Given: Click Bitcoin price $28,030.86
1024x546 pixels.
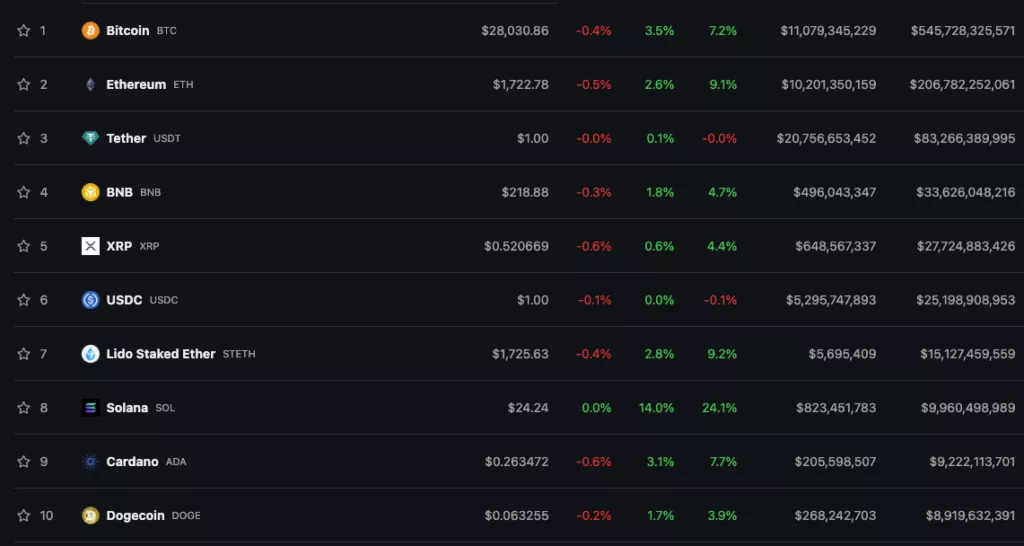Looking at the screenshot, I should click(x=515, y=31).
